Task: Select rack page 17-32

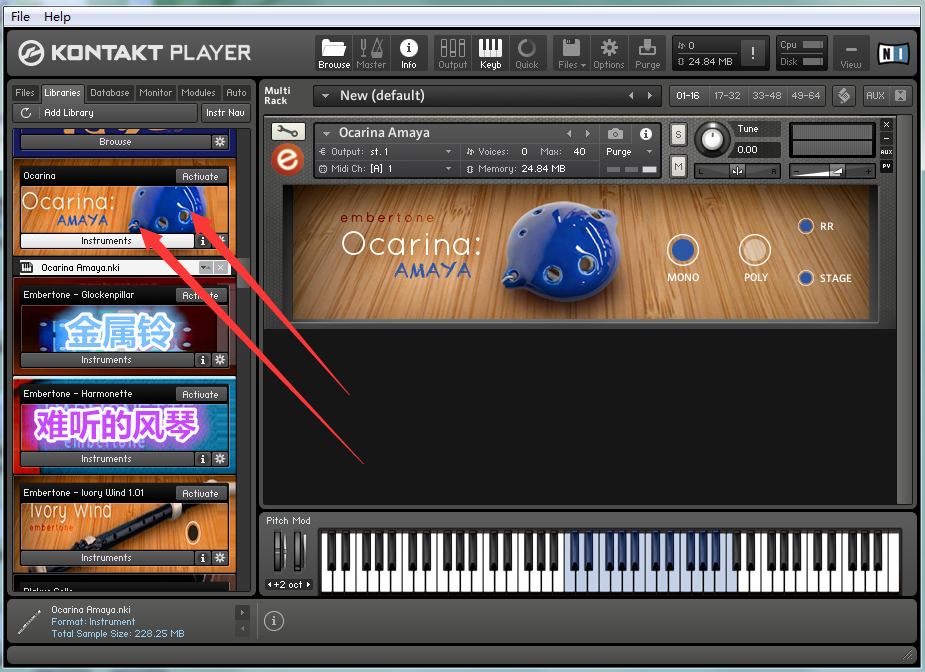Action: [727, 96]
